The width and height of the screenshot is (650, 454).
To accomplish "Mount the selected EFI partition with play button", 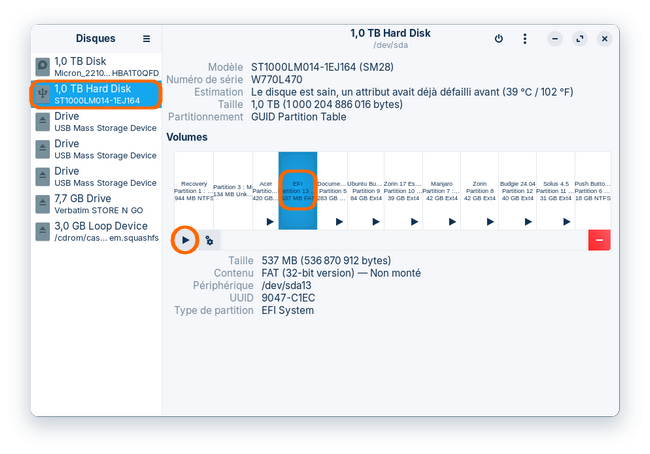I will [185, 241].
